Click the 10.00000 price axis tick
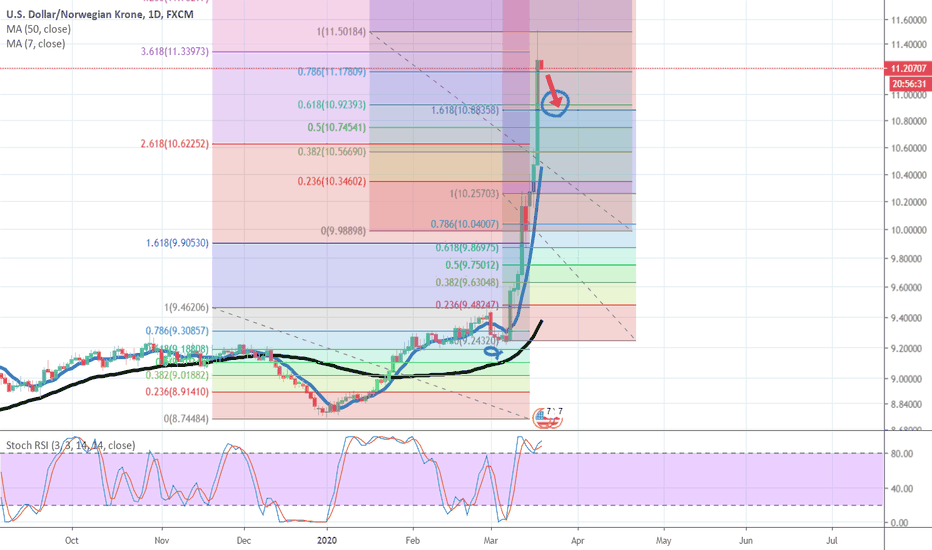The image size is (932, 550). pyautogui.click(x=908, y=230)
